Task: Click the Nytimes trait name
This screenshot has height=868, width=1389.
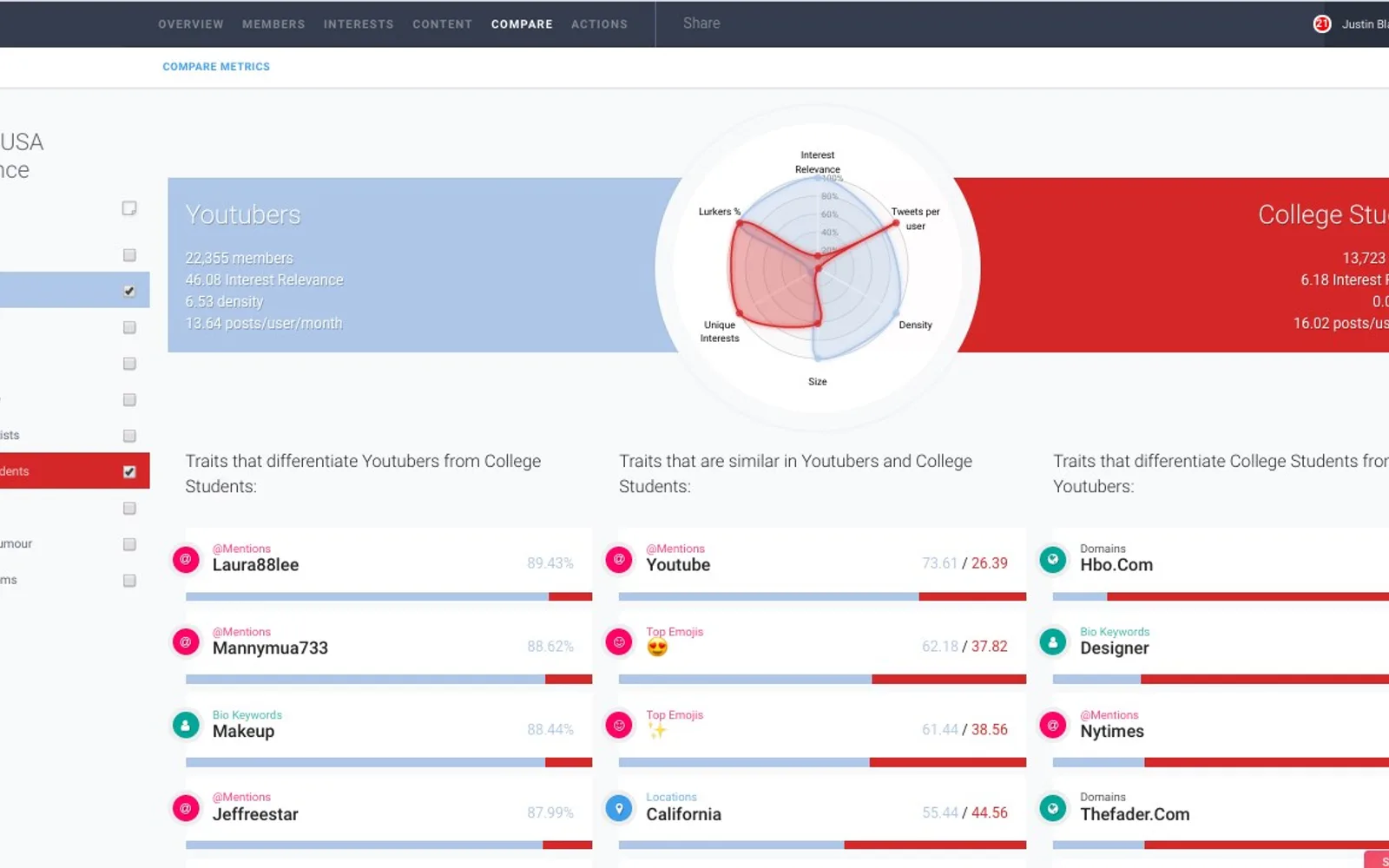Action: click(x=1112, y=732)
